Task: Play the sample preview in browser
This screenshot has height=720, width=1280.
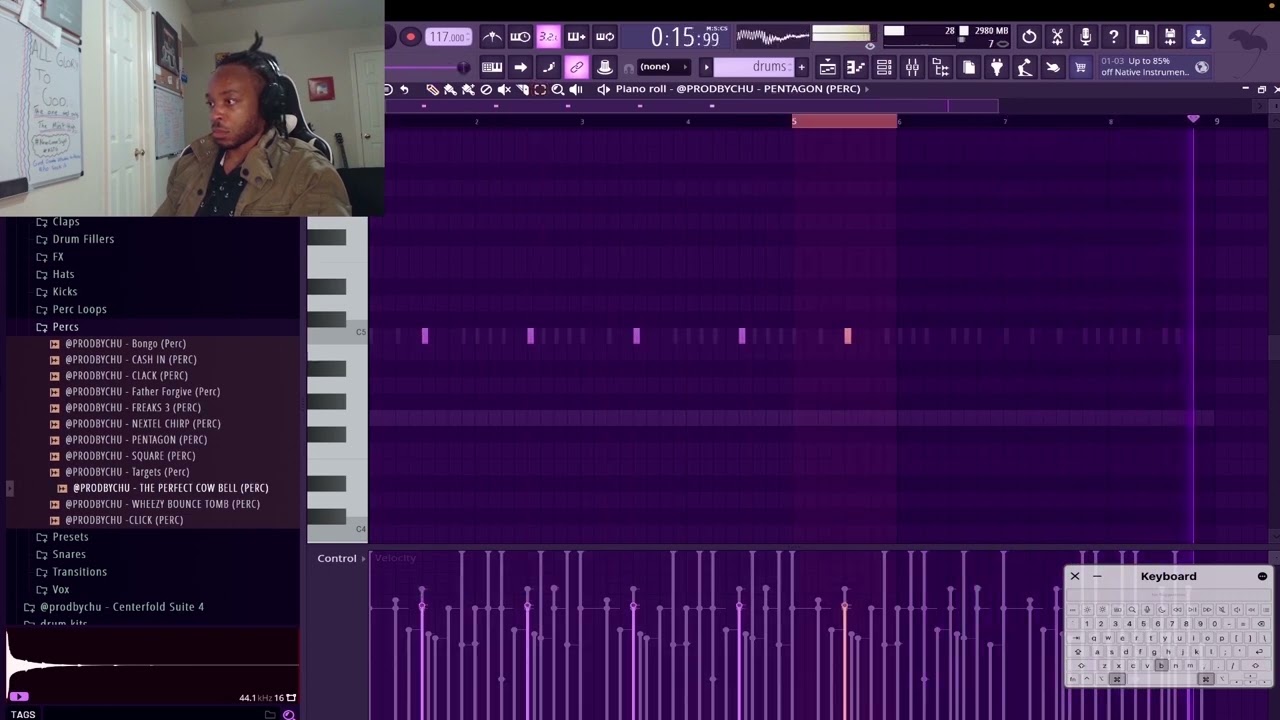Action: point(19,697)
